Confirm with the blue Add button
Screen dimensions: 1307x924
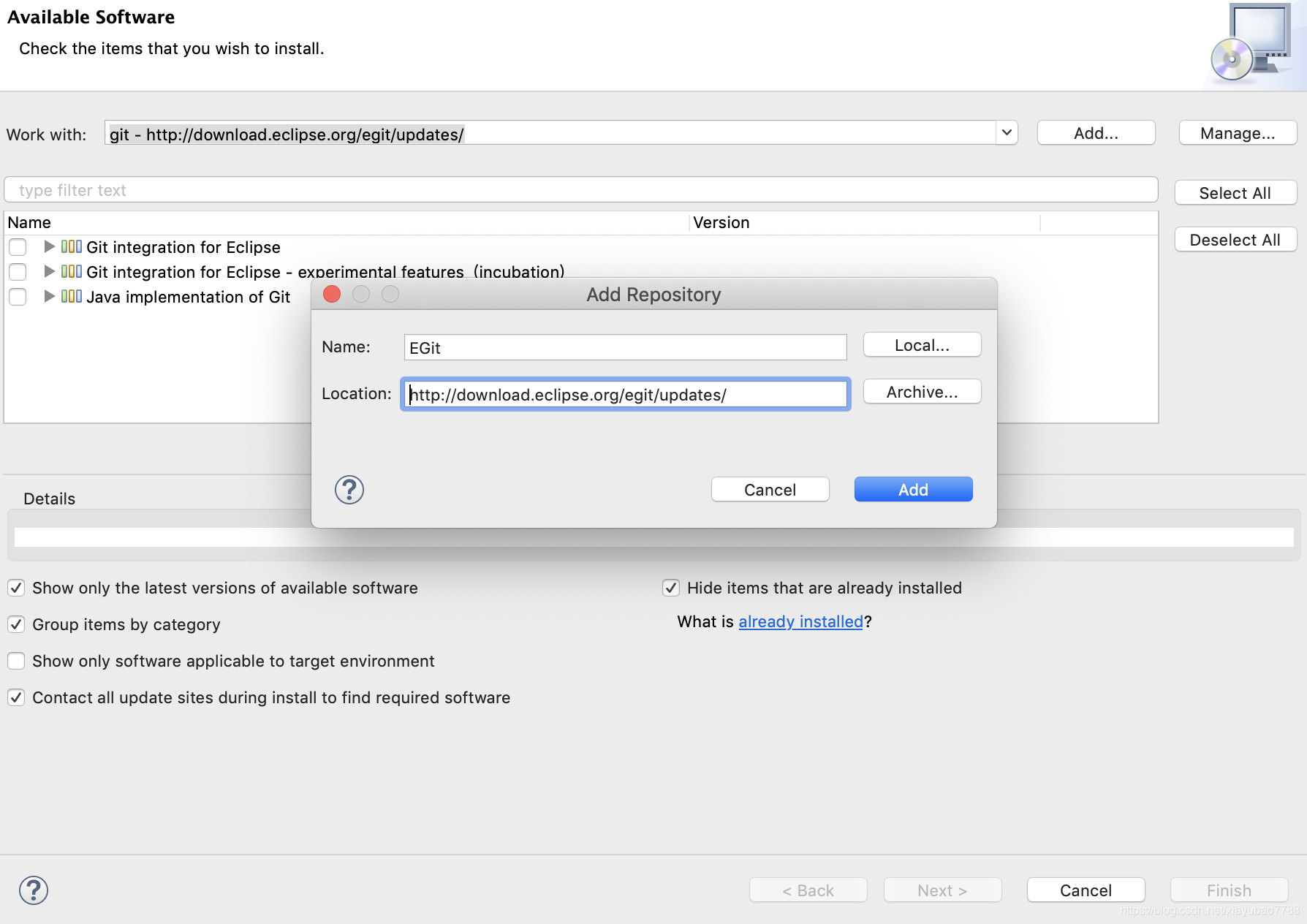tap(913, 490)
